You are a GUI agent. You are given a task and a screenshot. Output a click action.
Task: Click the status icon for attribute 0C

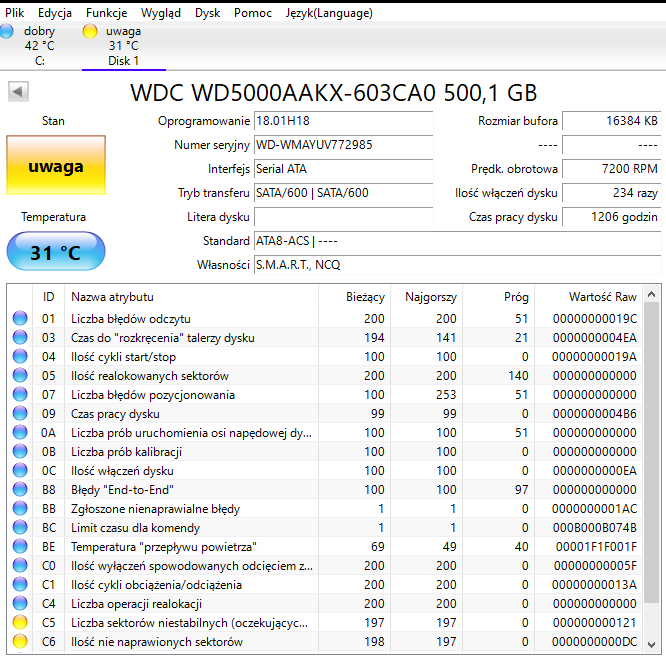20,470
